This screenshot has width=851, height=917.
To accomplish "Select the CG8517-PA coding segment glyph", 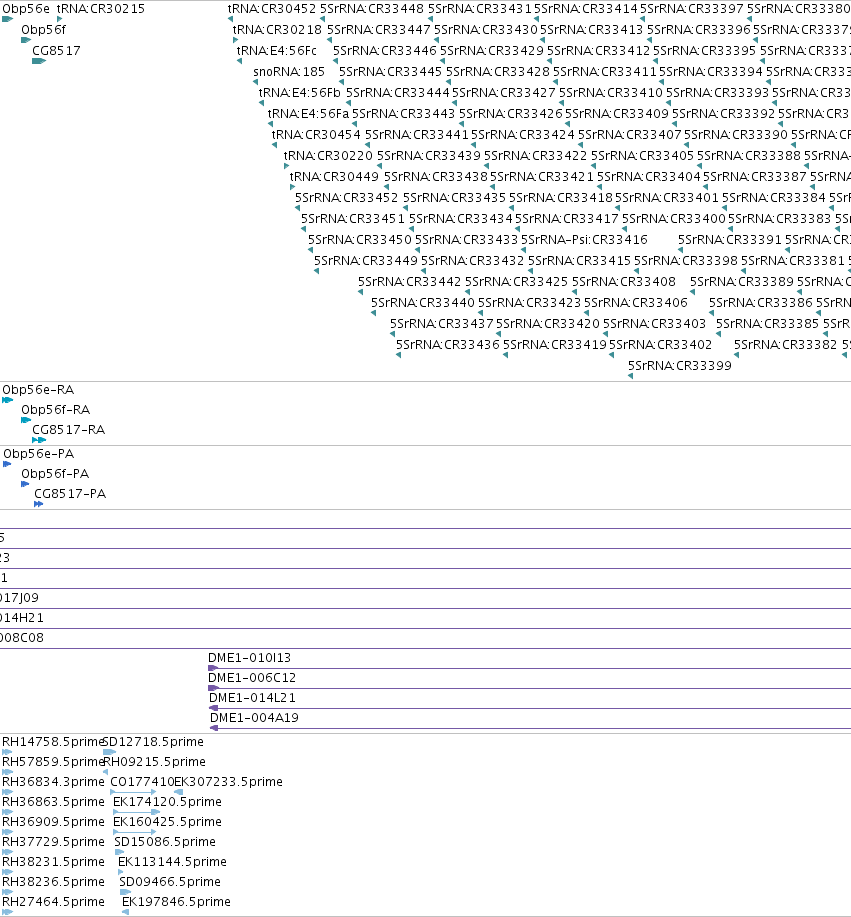I will [x=39, y=504].
